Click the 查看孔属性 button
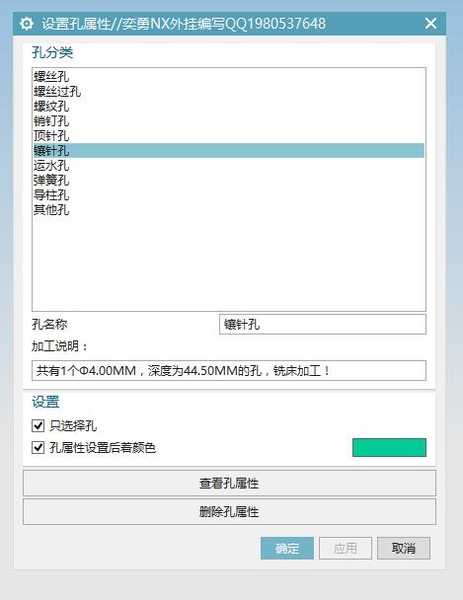The image size is (463, 600). tap(229, 483)
